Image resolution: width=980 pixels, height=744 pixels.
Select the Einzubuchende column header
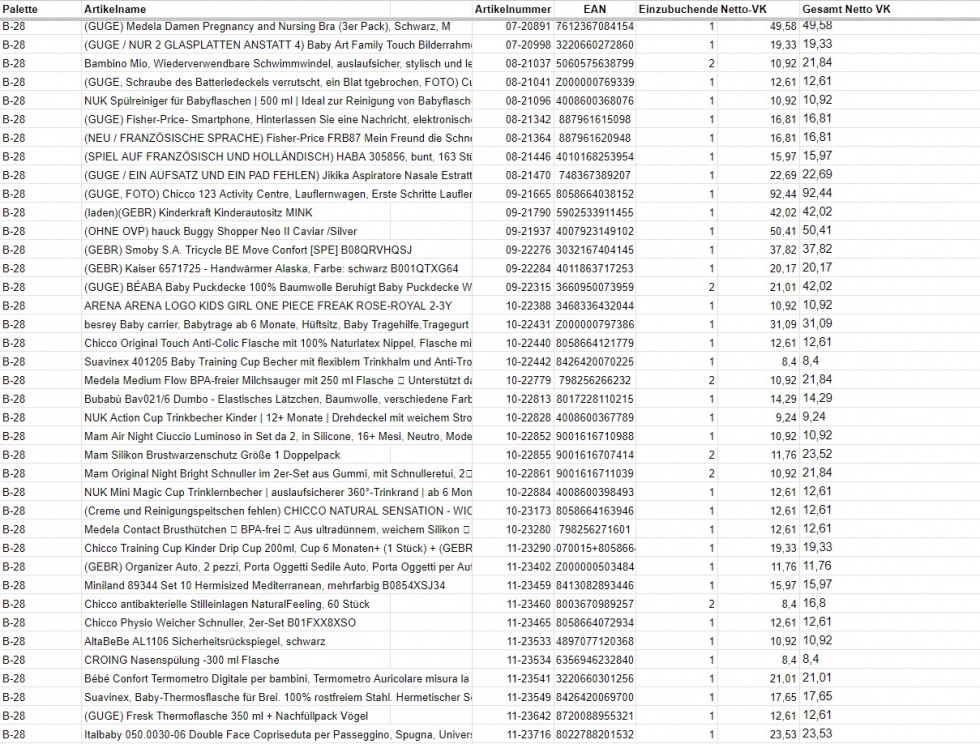(x=678, y=9)
